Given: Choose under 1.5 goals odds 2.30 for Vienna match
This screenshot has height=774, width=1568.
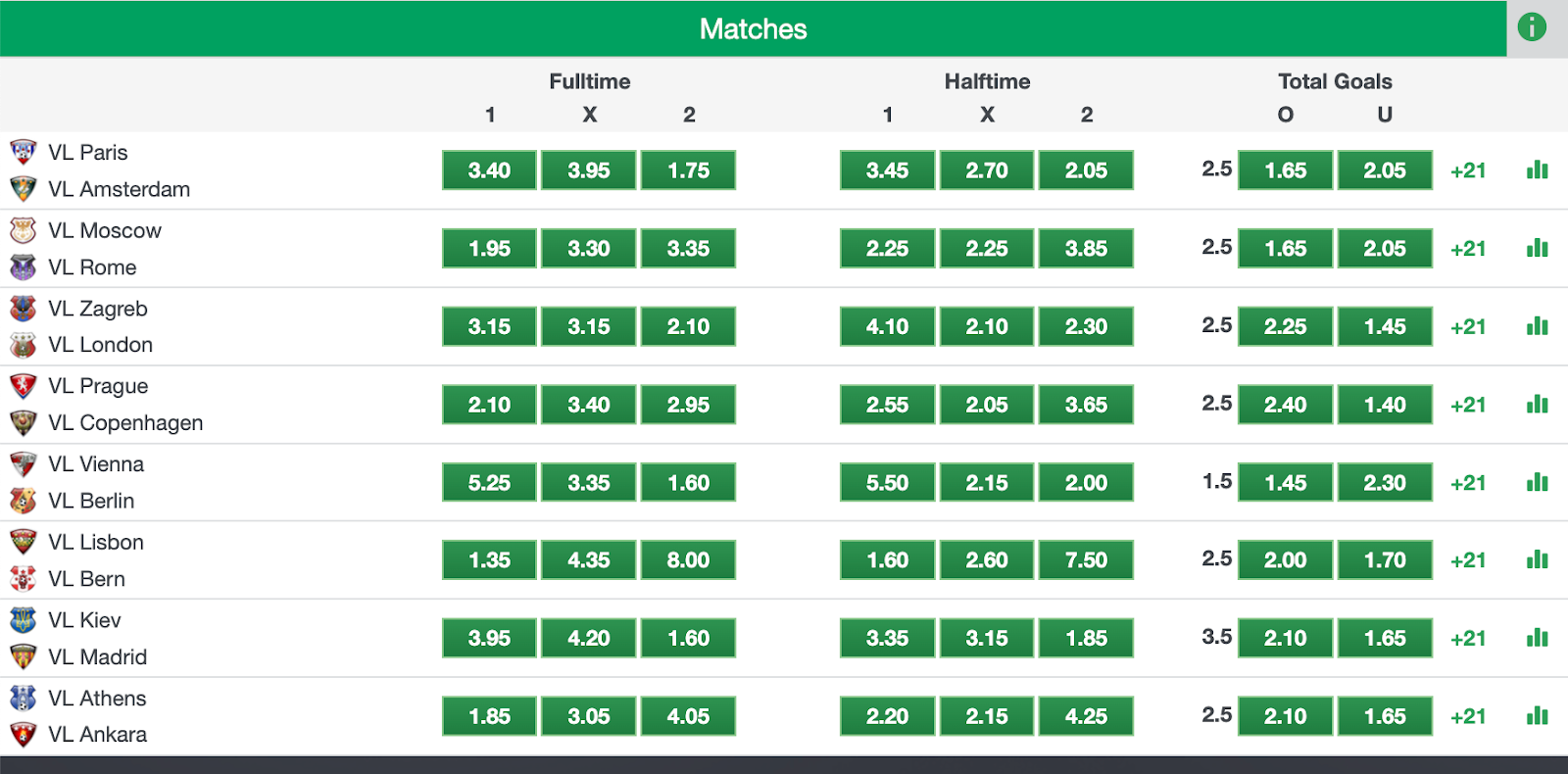Looking at the screenshot, I should coord(1385,482).
